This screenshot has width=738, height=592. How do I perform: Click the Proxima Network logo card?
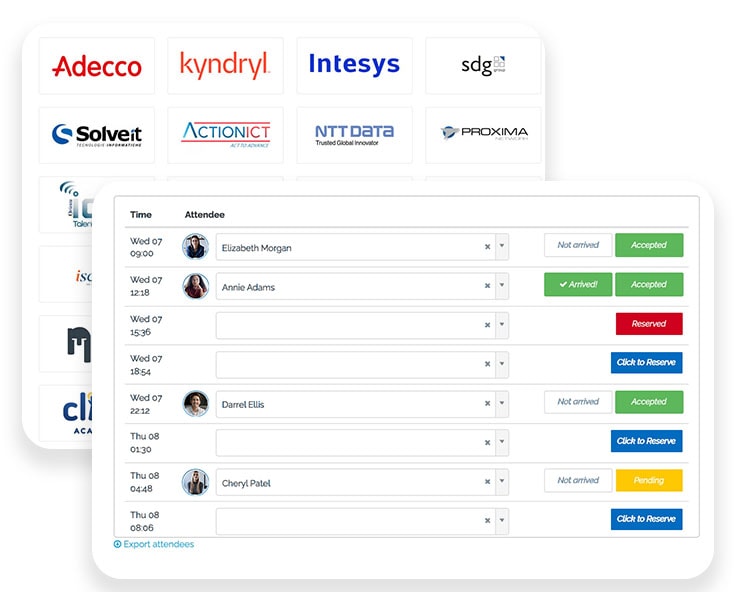[483, 136]
